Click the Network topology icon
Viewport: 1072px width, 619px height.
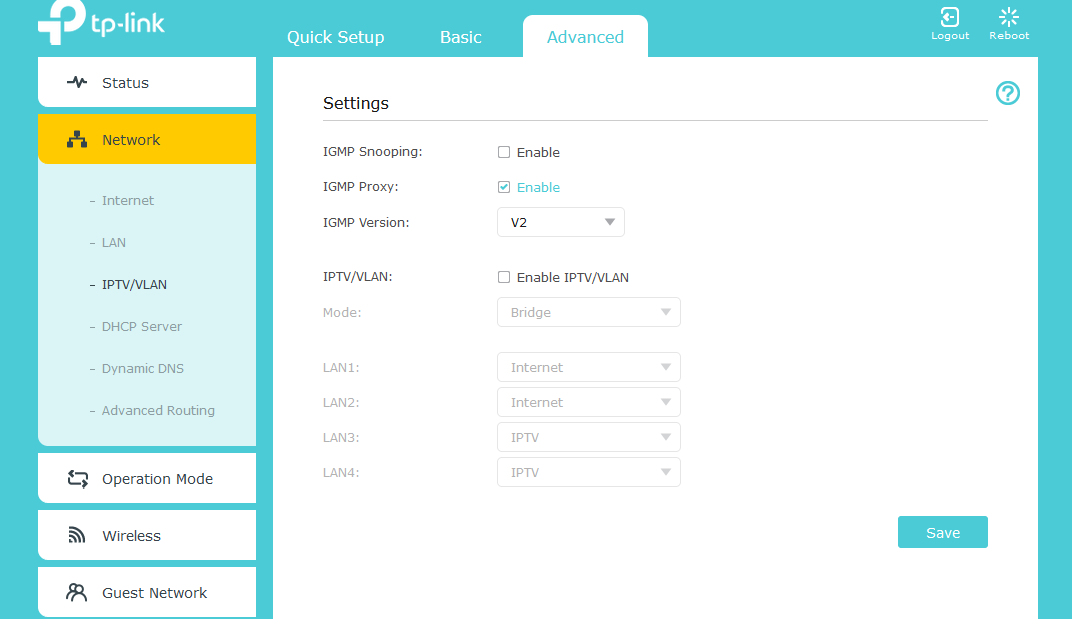point(77,140)
